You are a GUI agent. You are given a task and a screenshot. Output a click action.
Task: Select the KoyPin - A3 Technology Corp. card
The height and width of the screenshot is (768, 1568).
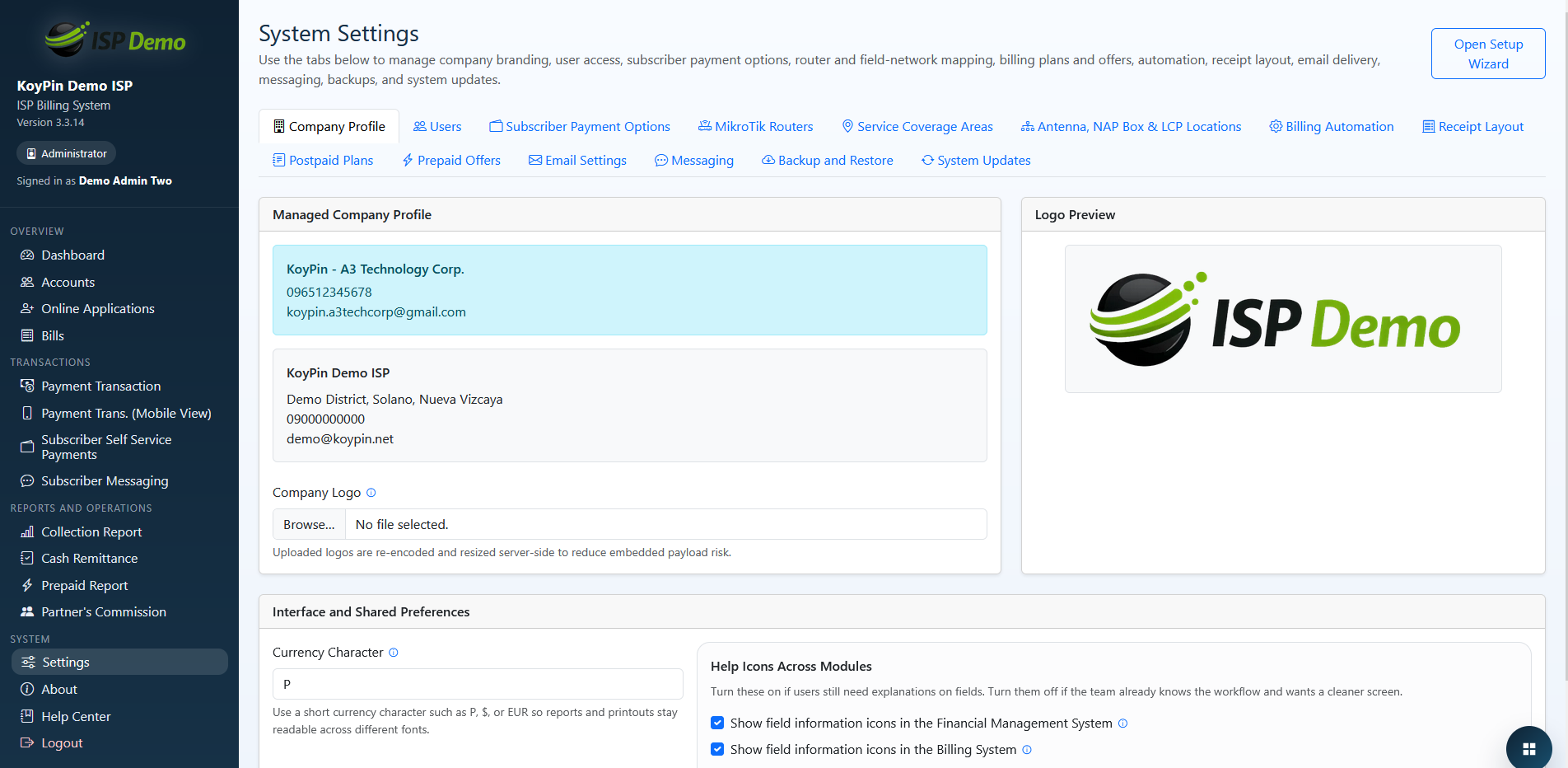coord(630,290)
